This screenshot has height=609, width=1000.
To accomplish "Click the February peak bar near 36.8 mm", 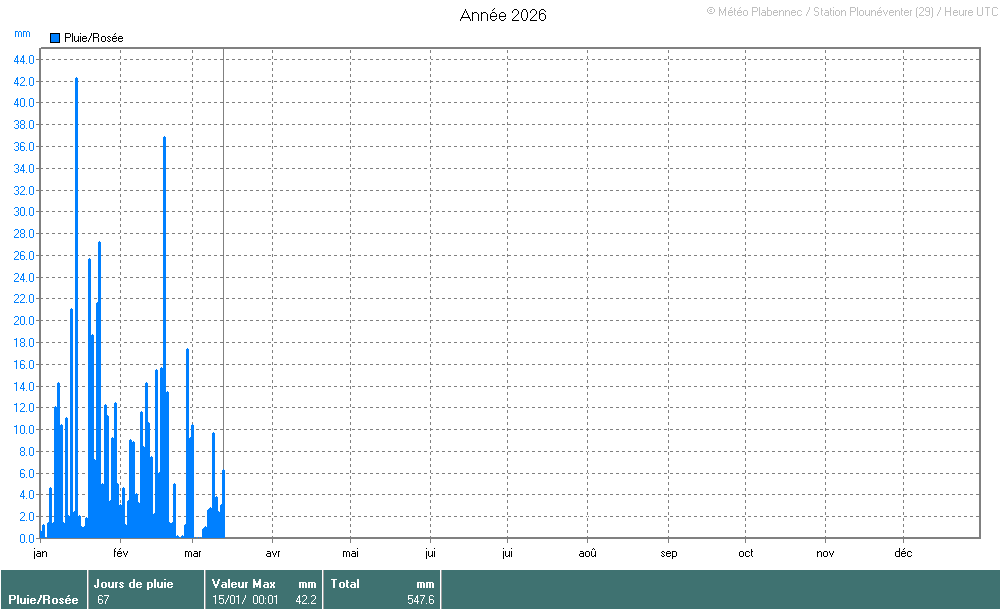I will (x=164, y=138).
